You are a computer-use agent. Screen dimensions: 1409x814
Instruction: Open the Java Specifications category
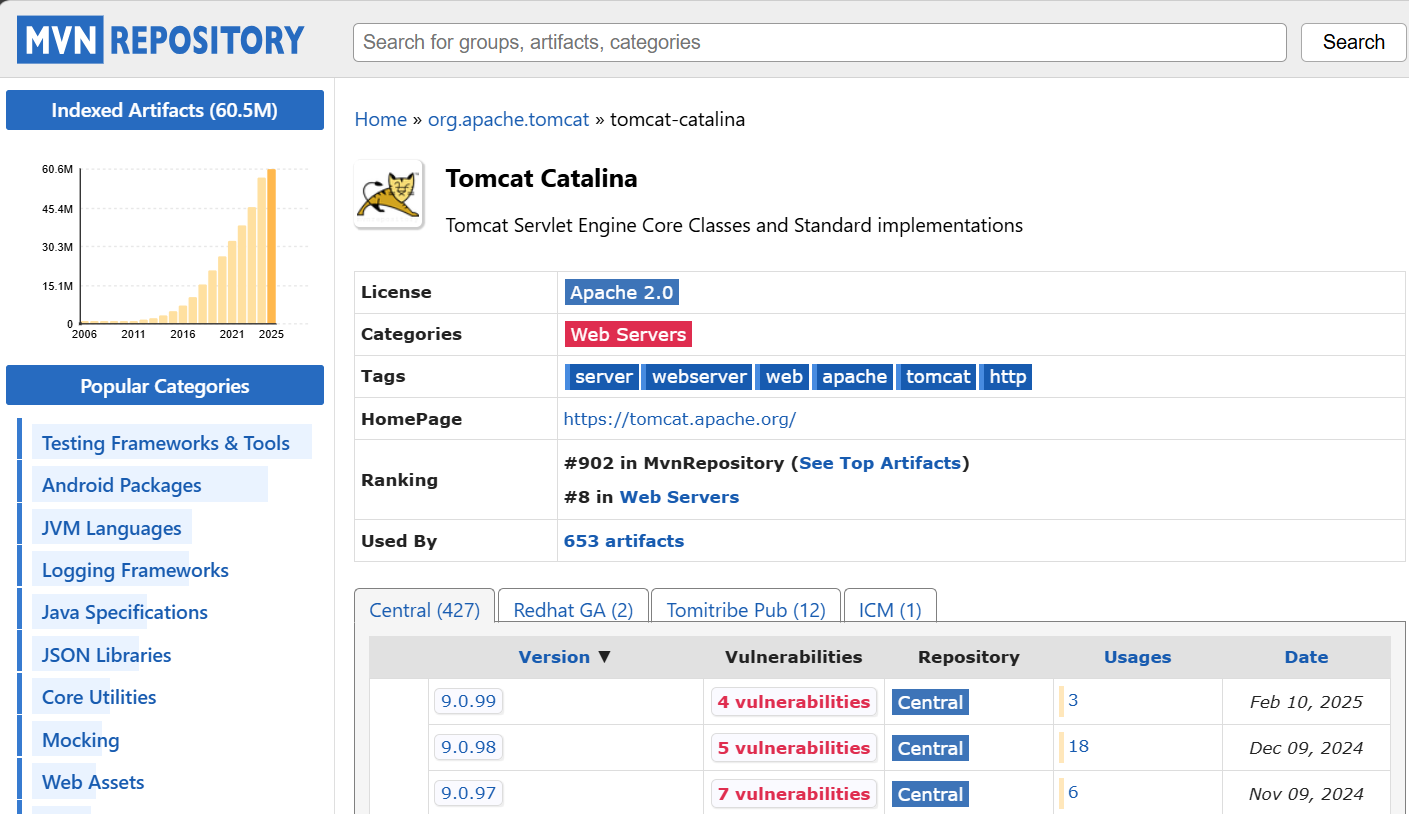125,612
